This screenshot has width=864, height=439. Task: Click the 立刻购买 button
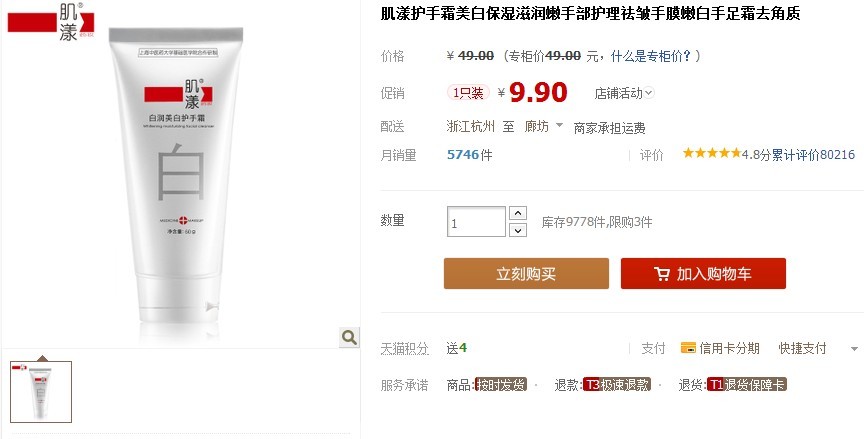click(526, 274)
